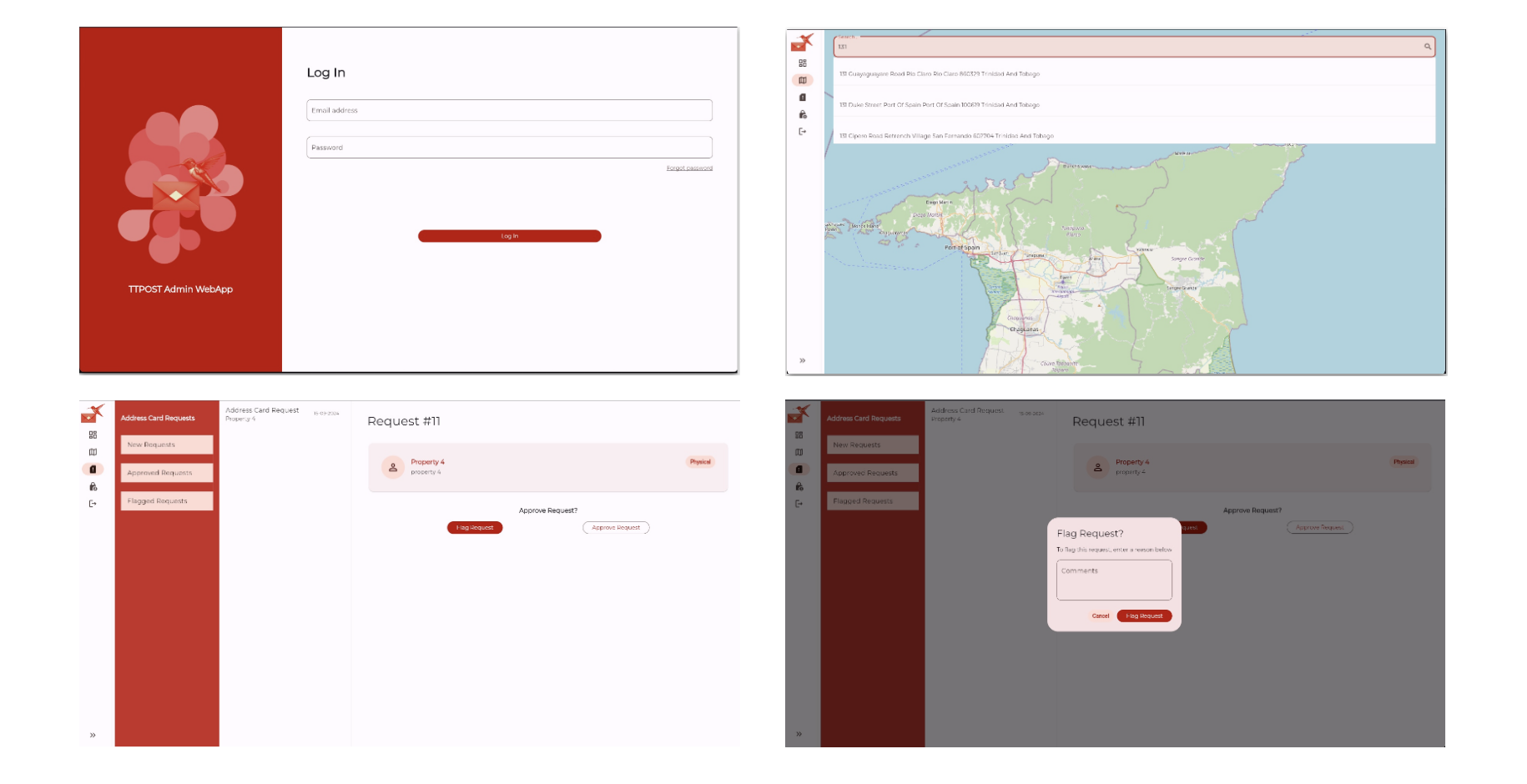This screenshot has width=1527, height=784.
Task: Open the lock settings icon on Request #11 screen
Action: coord(93,486)
